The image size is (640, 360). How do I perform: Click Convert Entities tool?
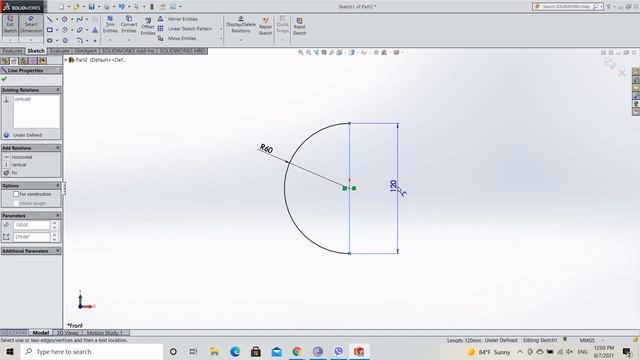pyautogui.click(x=129, y=24)
